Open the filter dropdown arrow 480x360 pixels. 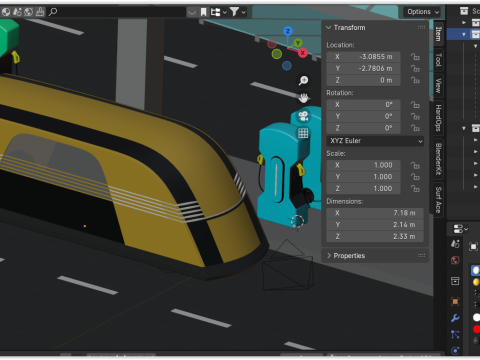(244, 13)
